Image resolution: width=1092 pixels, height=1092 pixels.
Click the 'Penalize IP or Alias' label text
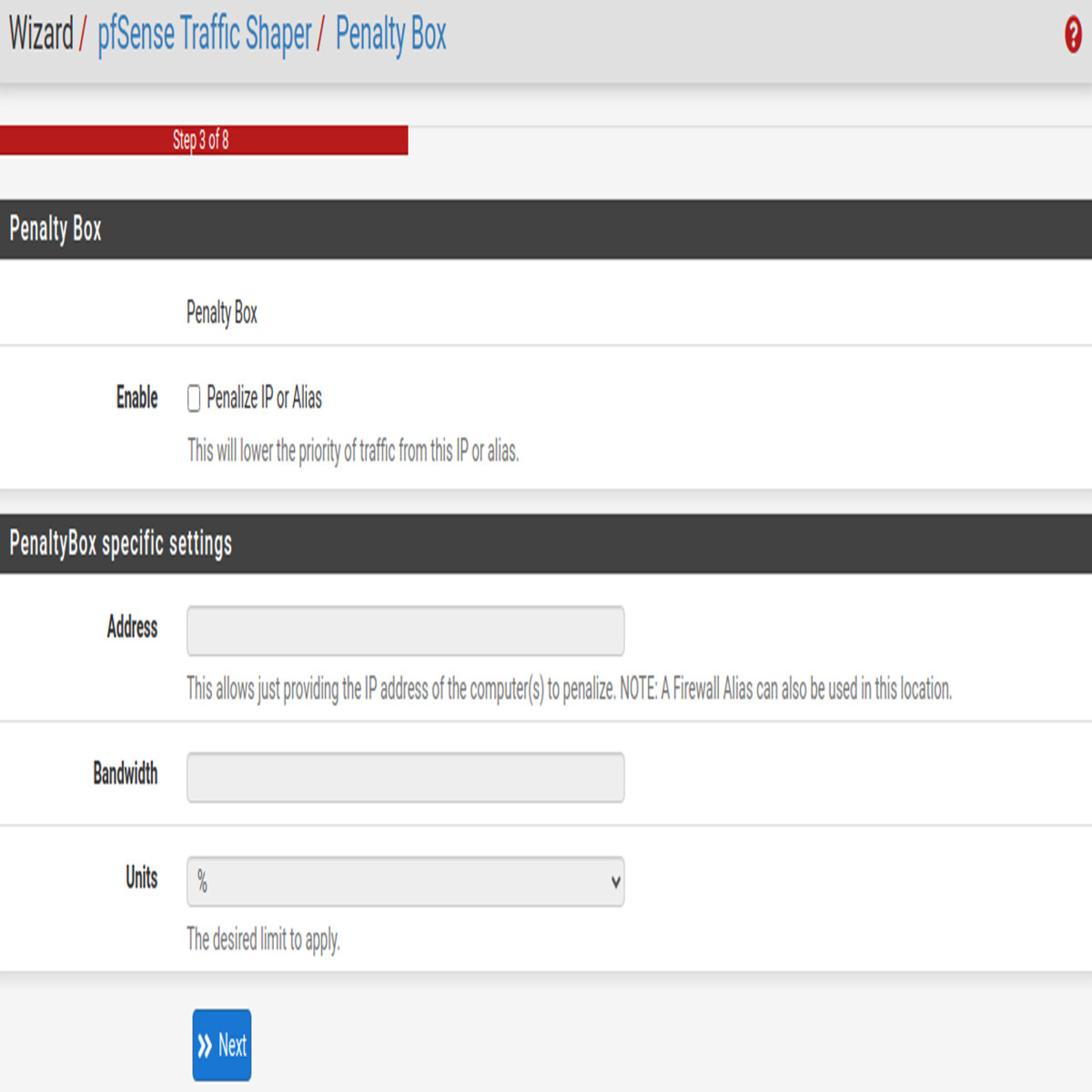(x=264, y=398)
